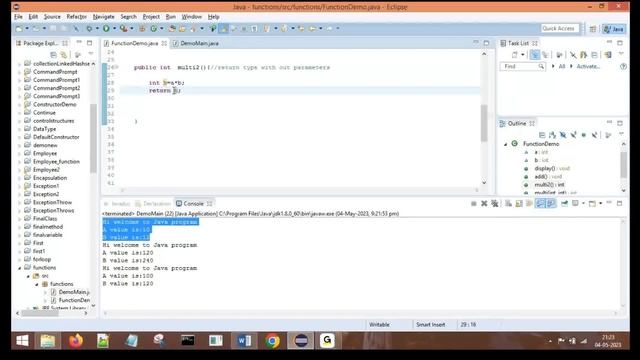Toggle Show Console When Standard Out Changes
Viewport: 640px width, 360px height.
pos(540,203)
